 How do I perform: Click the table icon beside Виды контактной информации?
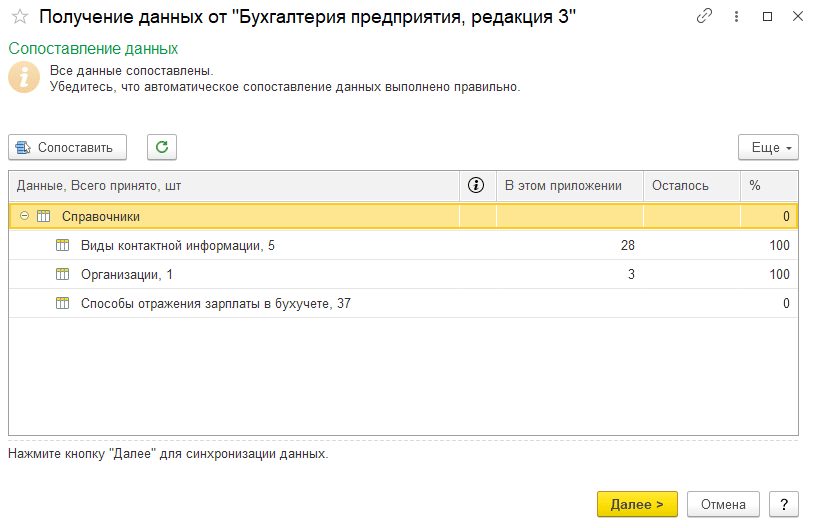coord(62,245)
